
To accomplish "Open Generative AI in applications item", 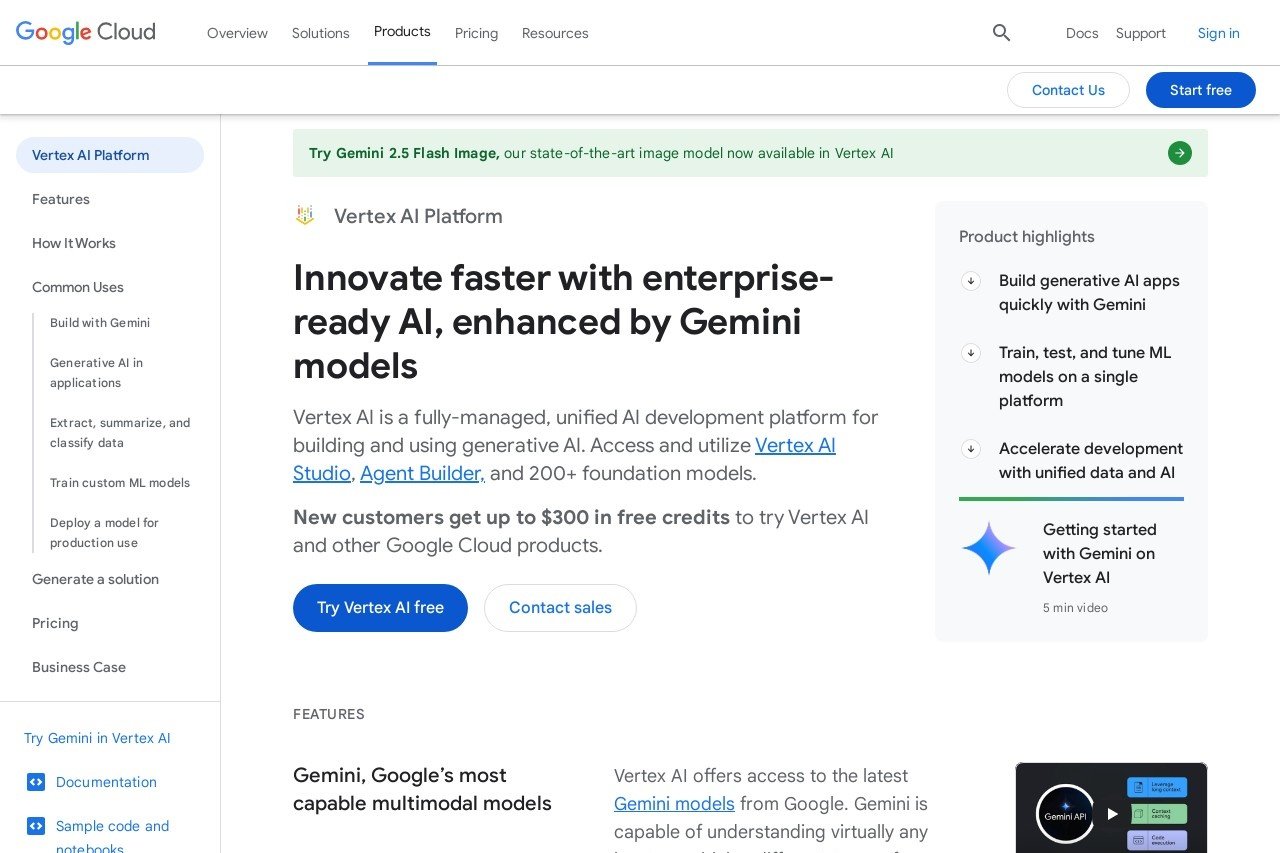I will tap(97, 373).
